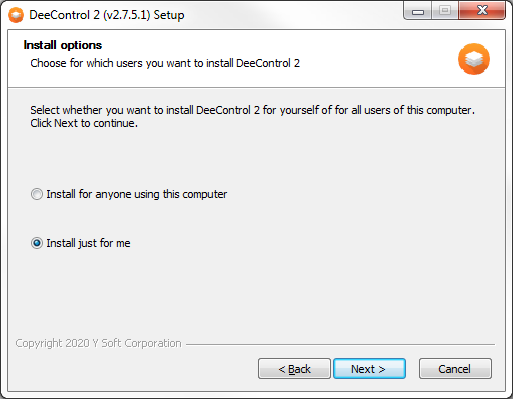Image resolution: width=513 pixels, height=399 pixels.
Task: Click the greyed-out maximize window button
Action: point(445,11)
